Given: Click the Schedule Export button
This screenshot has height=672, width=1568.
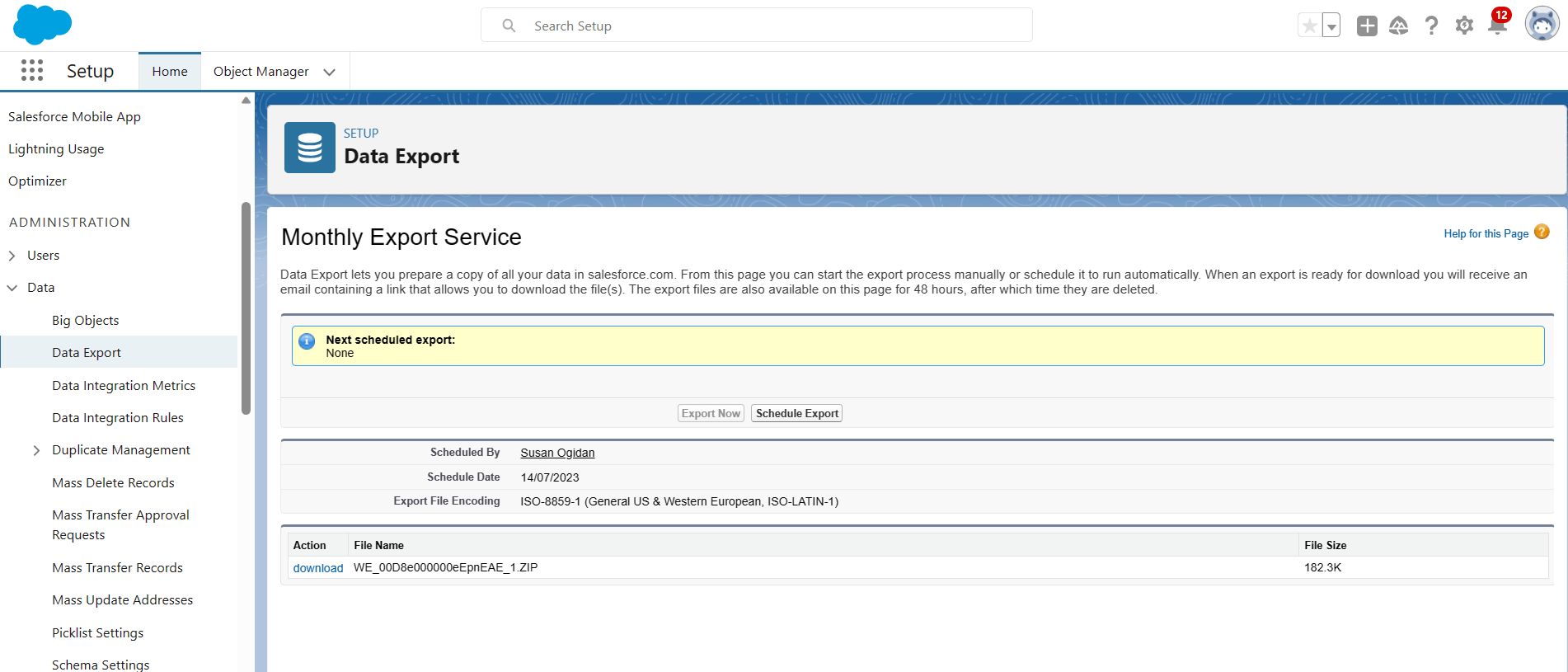Looking at the screenshot, I should (797, 413).
